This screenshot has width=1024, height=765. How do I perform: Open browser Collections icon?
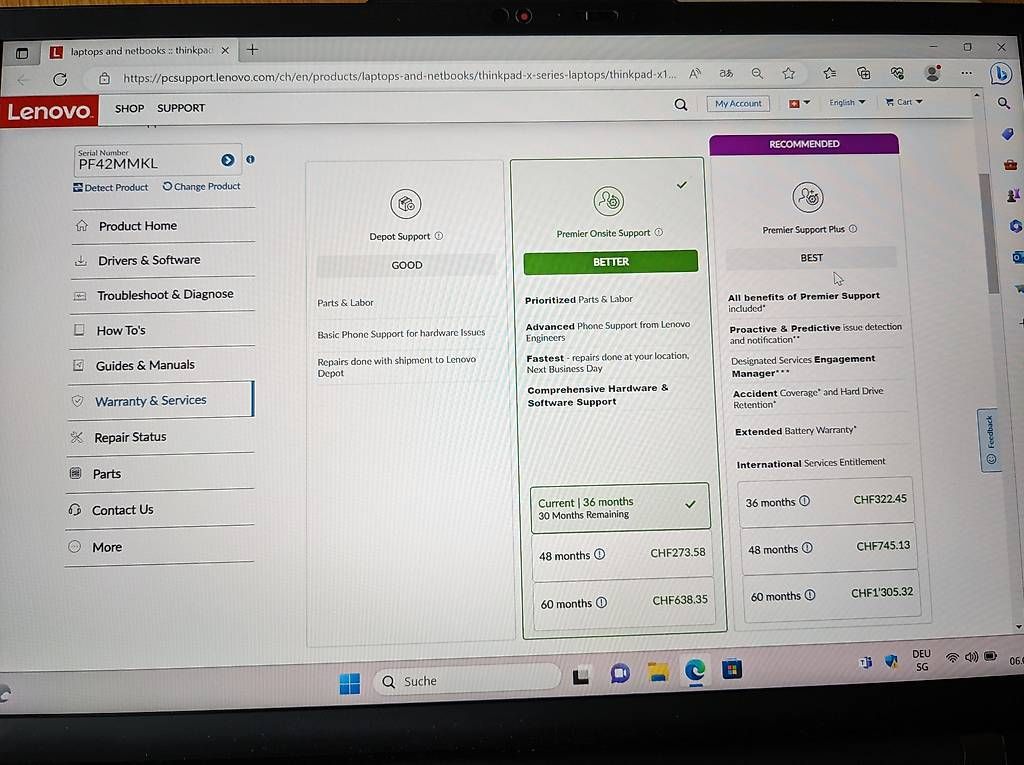[863, 73]
